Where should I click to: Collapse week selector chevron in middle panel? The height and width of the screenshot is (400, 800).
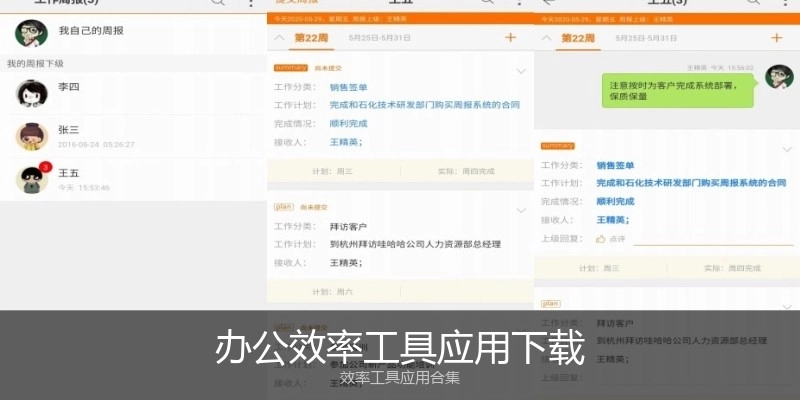pos(279,38)
